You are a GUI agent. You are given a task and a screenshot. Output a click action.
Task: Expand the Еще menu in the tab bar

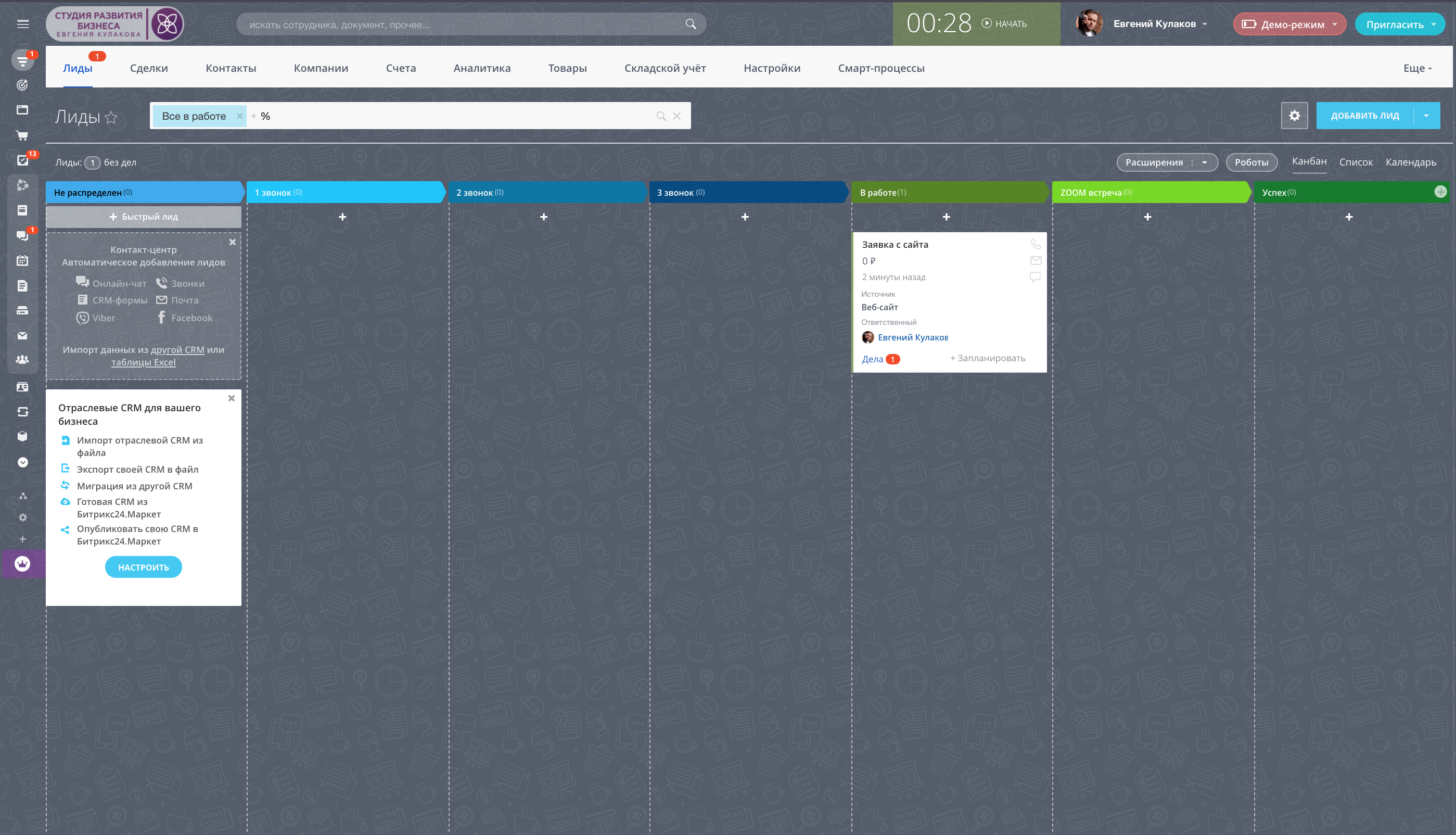tap(1417, 68)
